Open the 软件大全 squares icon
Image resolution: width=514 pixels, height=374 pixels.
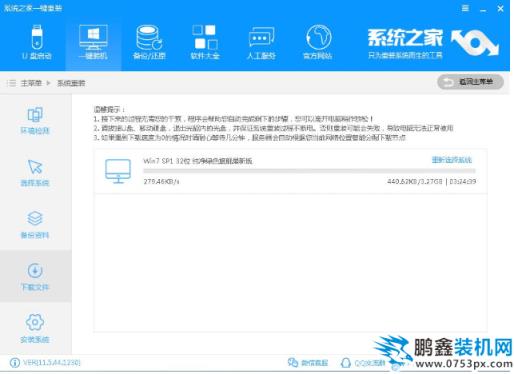[205, 42]
